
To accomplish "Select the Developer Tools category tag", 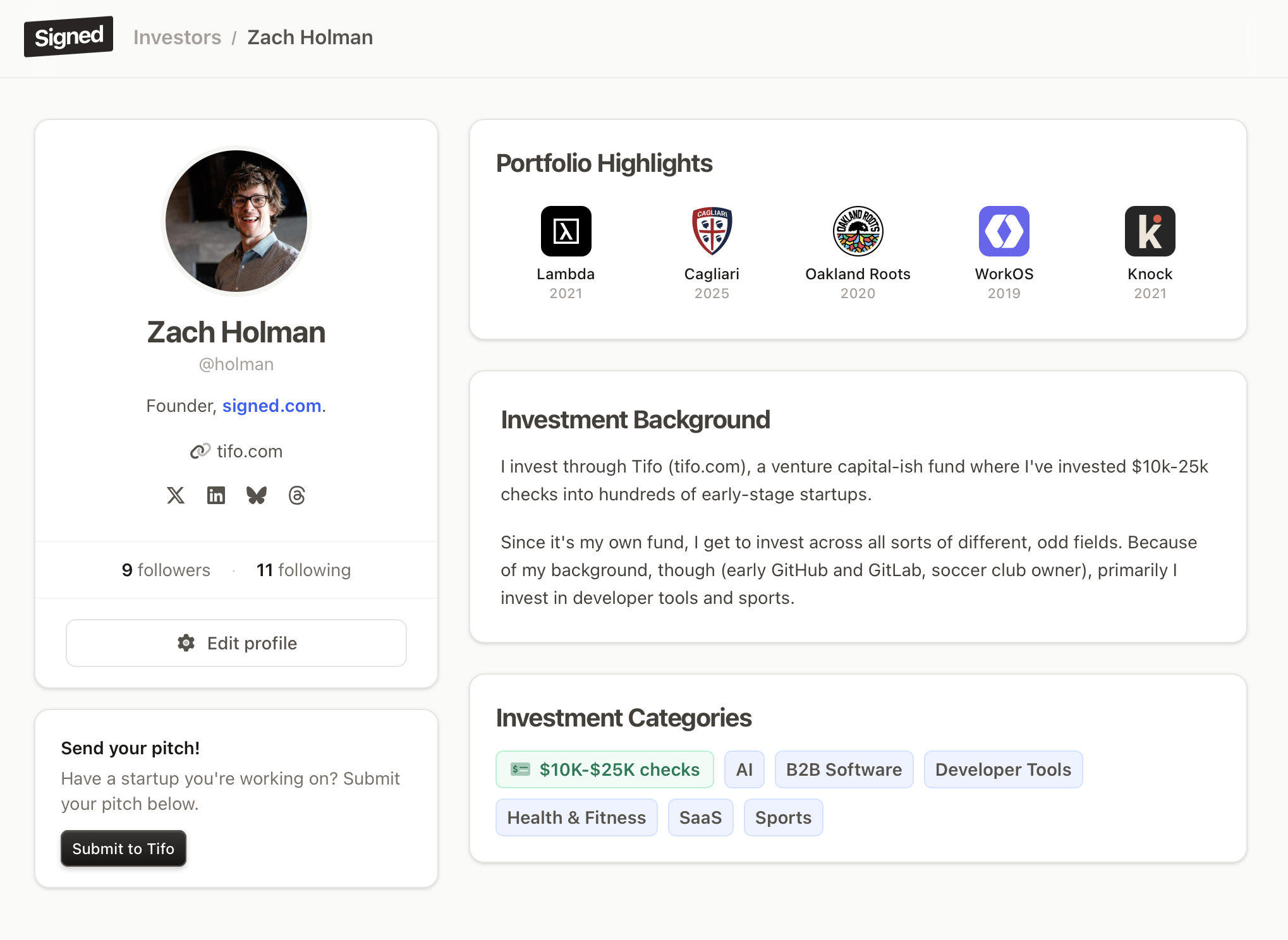I will (1003, 769).
